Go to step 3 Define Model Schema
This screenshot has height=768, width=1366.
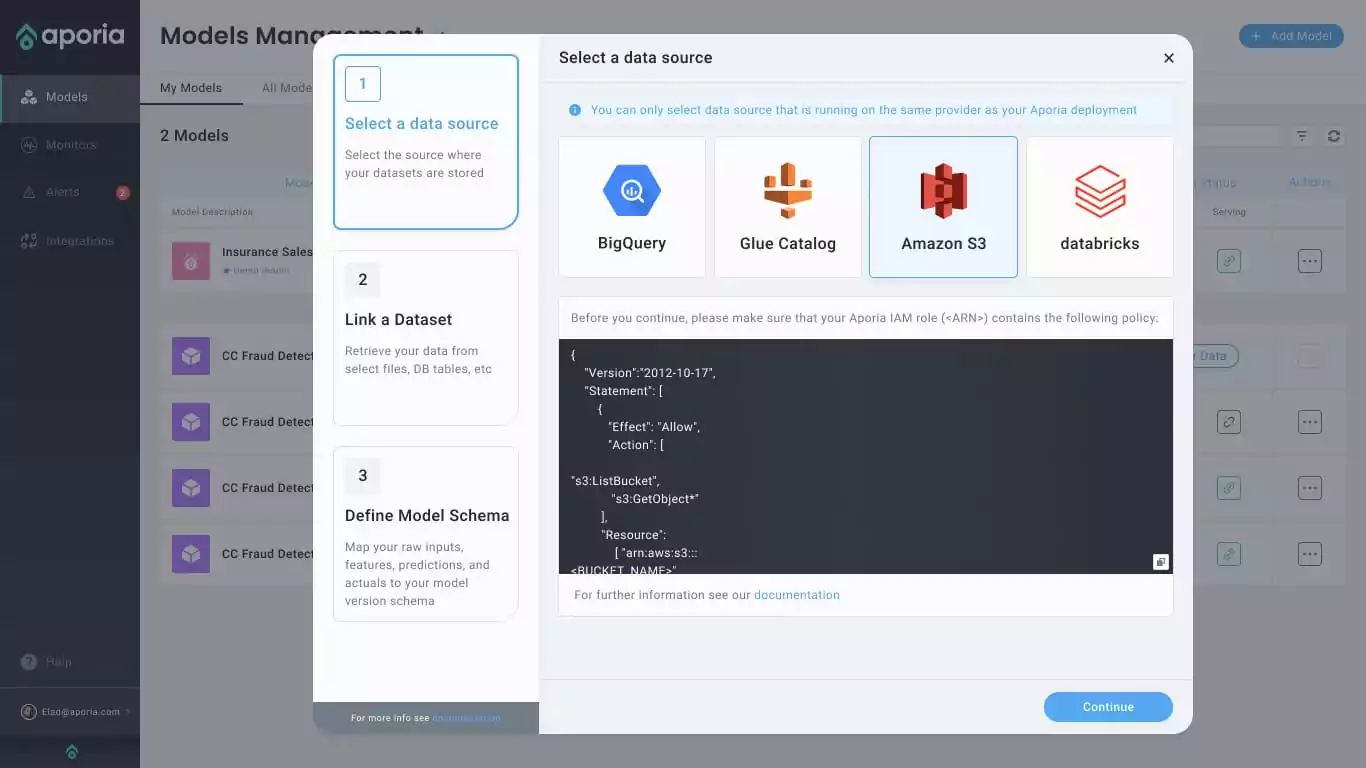point(426,534)
